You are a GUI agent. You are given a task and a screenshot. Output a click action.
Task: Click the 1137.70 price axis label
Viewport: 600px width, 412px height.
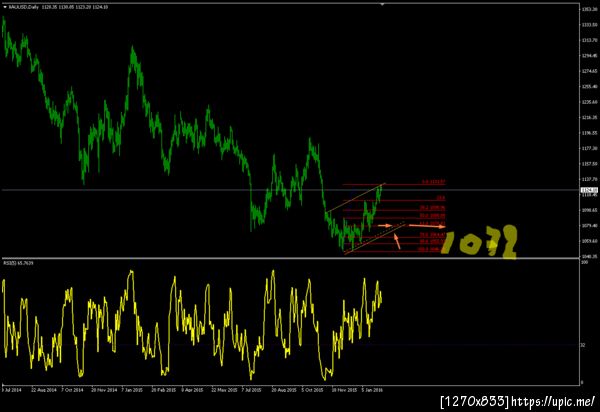[589, 179]
